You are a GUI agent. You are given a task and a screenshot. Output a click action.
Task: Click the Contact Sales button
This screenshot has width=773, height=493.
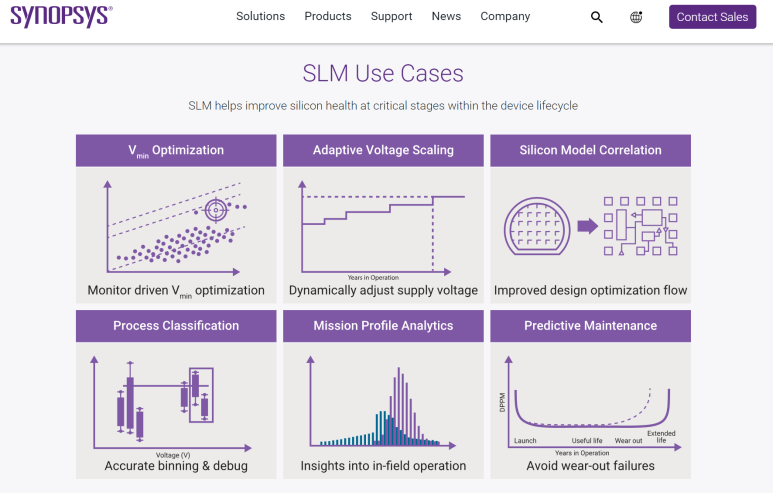click(712, 17)
